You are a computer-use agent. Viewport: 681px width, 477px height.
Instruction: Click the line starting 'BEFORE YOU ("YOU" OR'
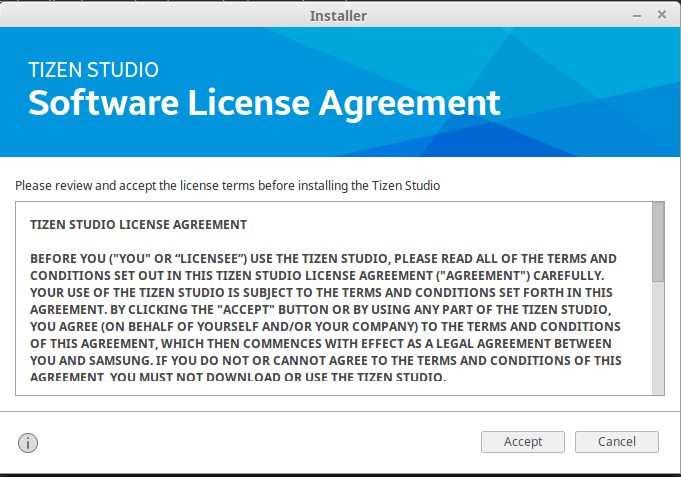point(323,259)
